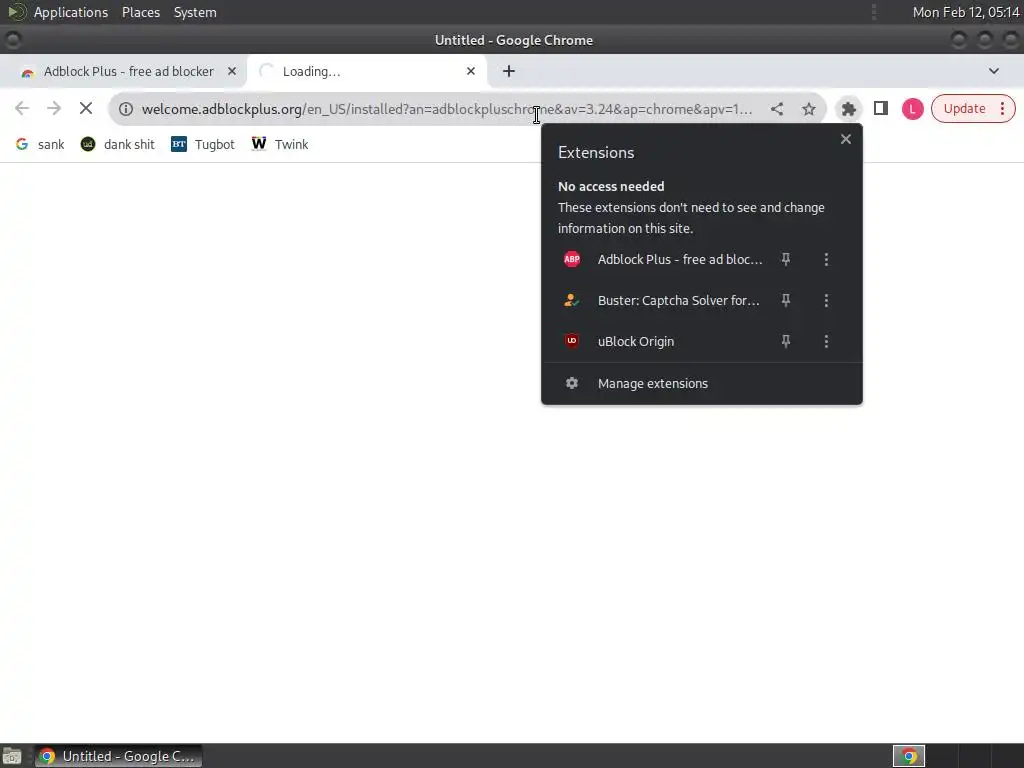This screenshot has height=768, width=1024.
Task: Click the clock Mon Feb 12
Action: tap(966, 12)
